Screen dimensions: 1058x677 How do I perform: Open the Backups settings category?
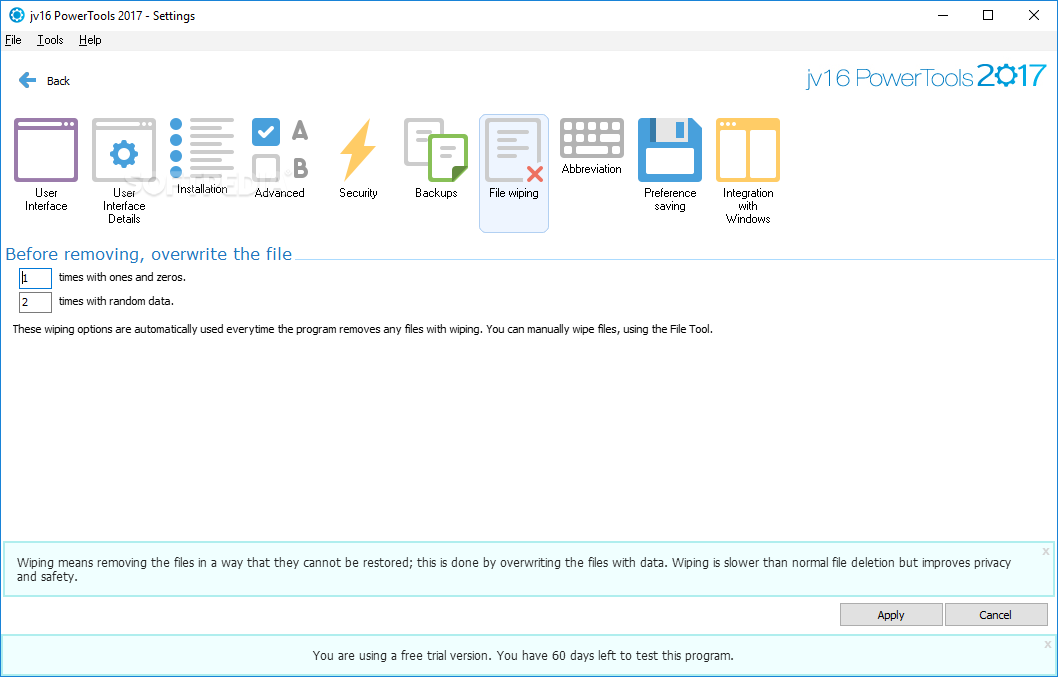click(436, 158)
